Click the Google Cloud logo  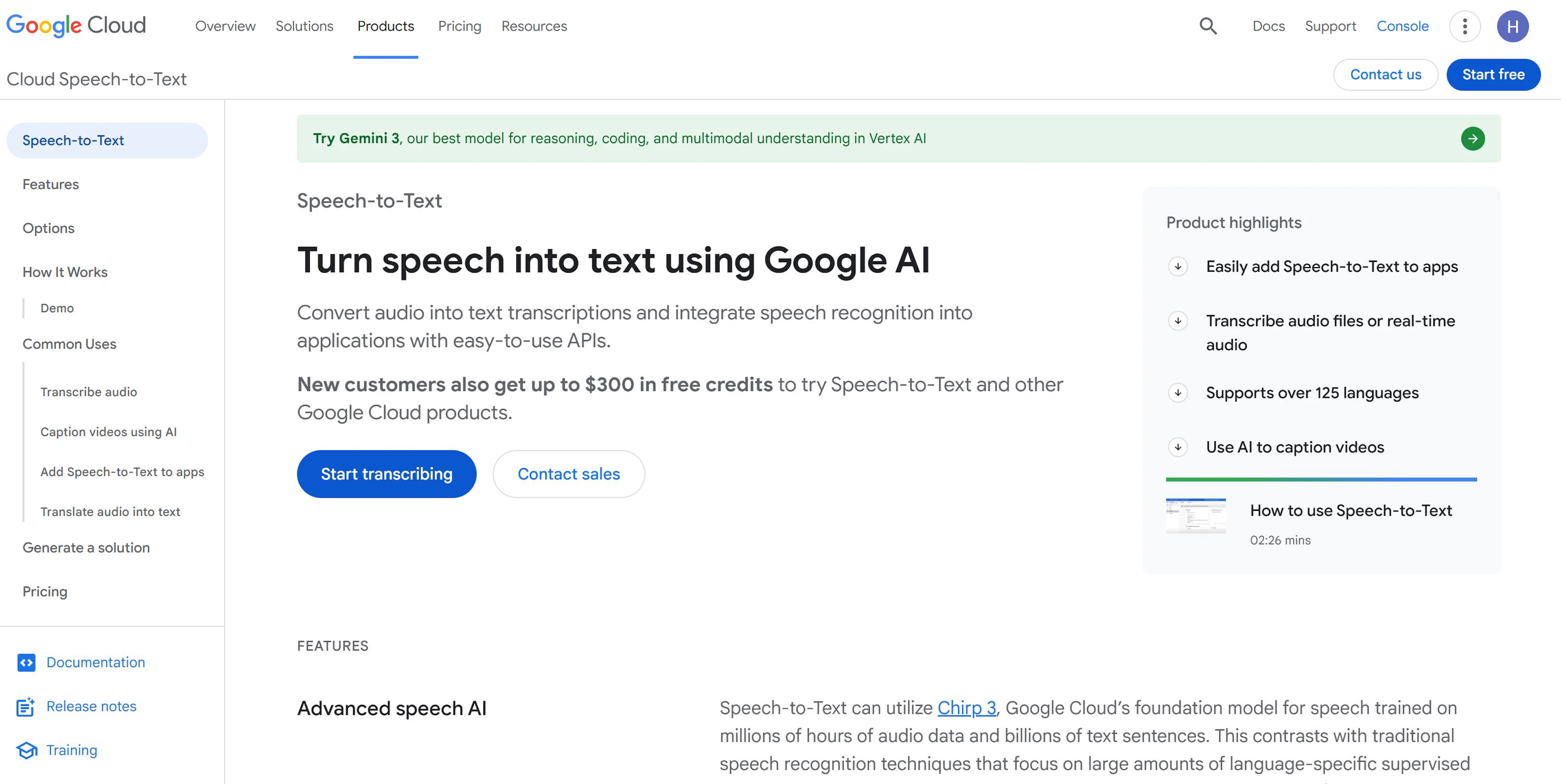click(76, 26)
